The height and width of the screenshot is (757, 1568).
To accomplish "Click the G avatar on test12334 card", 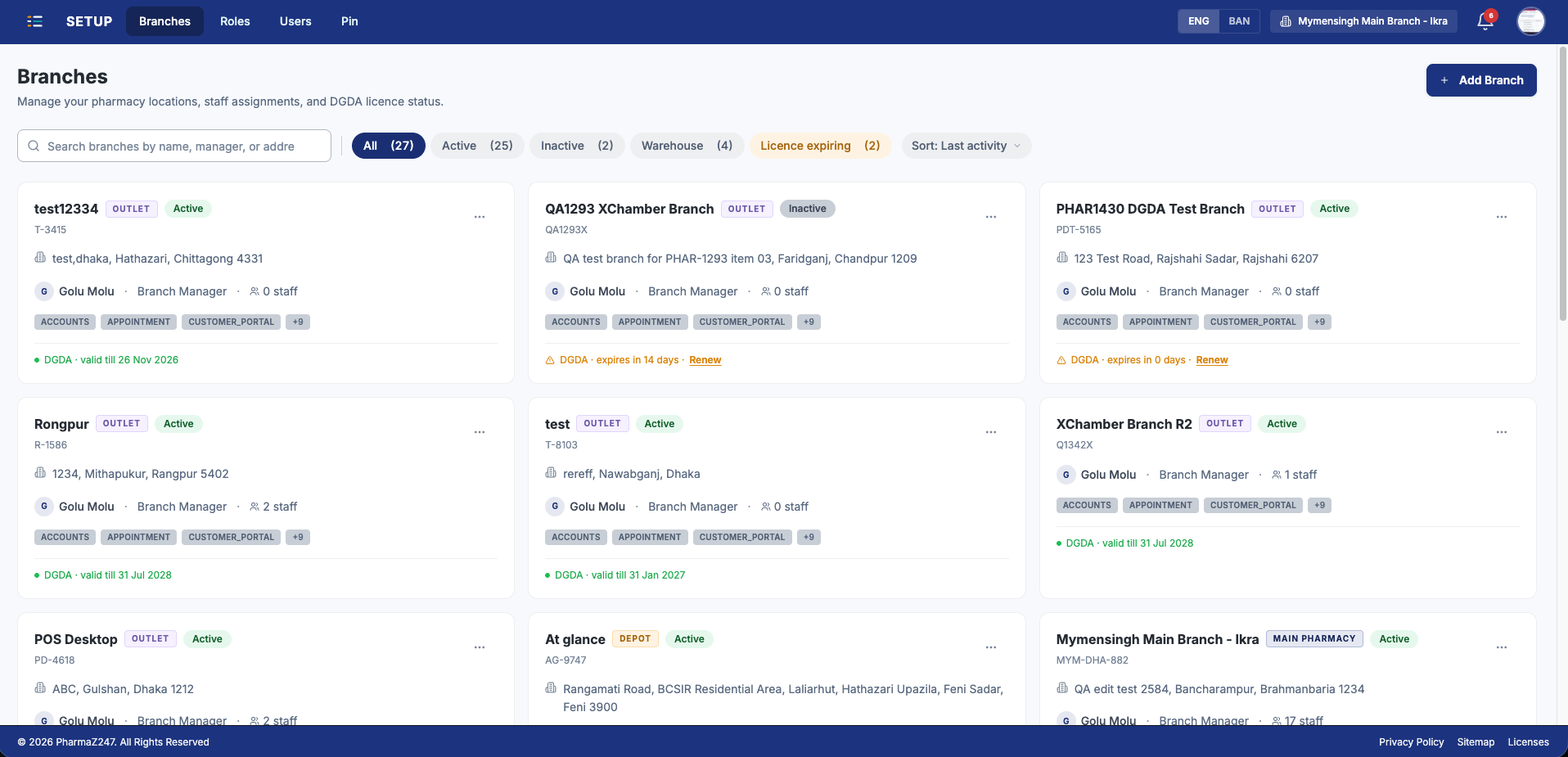I will click(x=44, y=291).
